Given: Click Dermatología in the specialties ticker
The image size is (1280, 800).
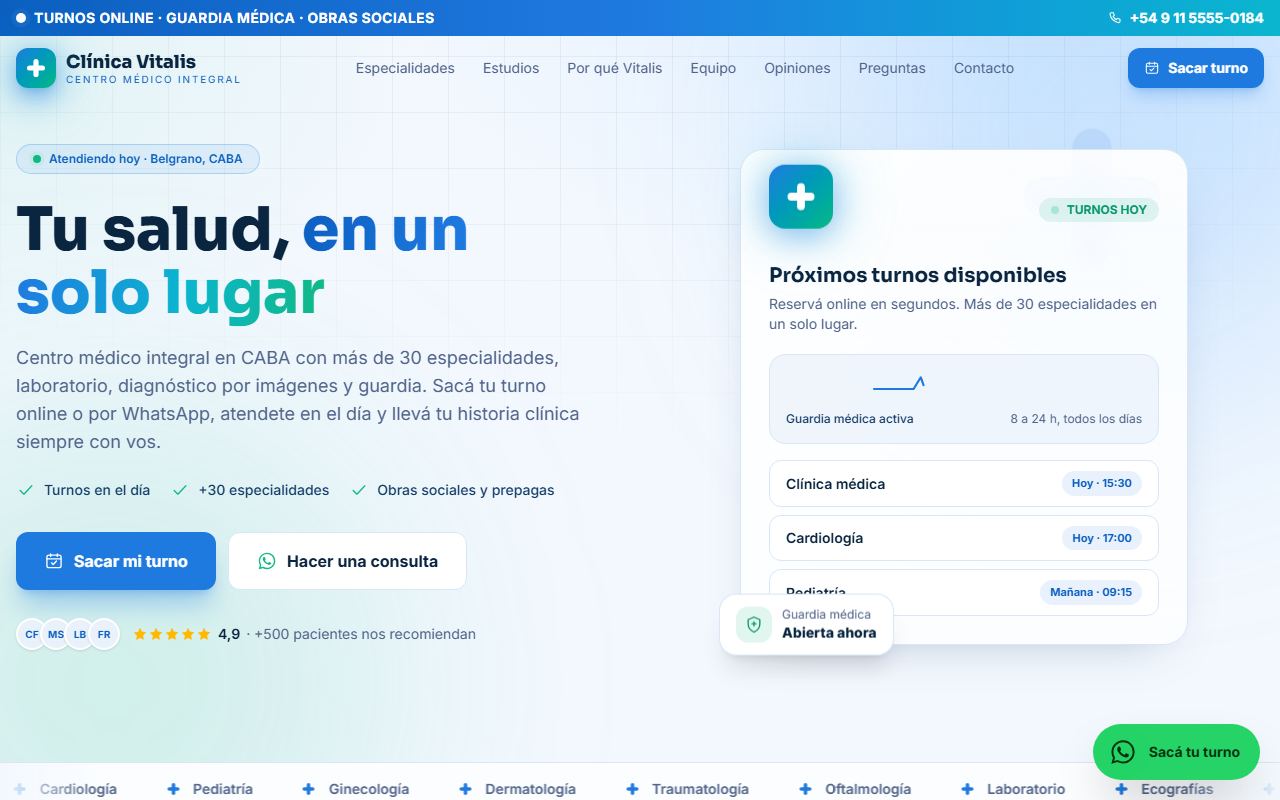Looking at the screenshot, I should point(530,789).
